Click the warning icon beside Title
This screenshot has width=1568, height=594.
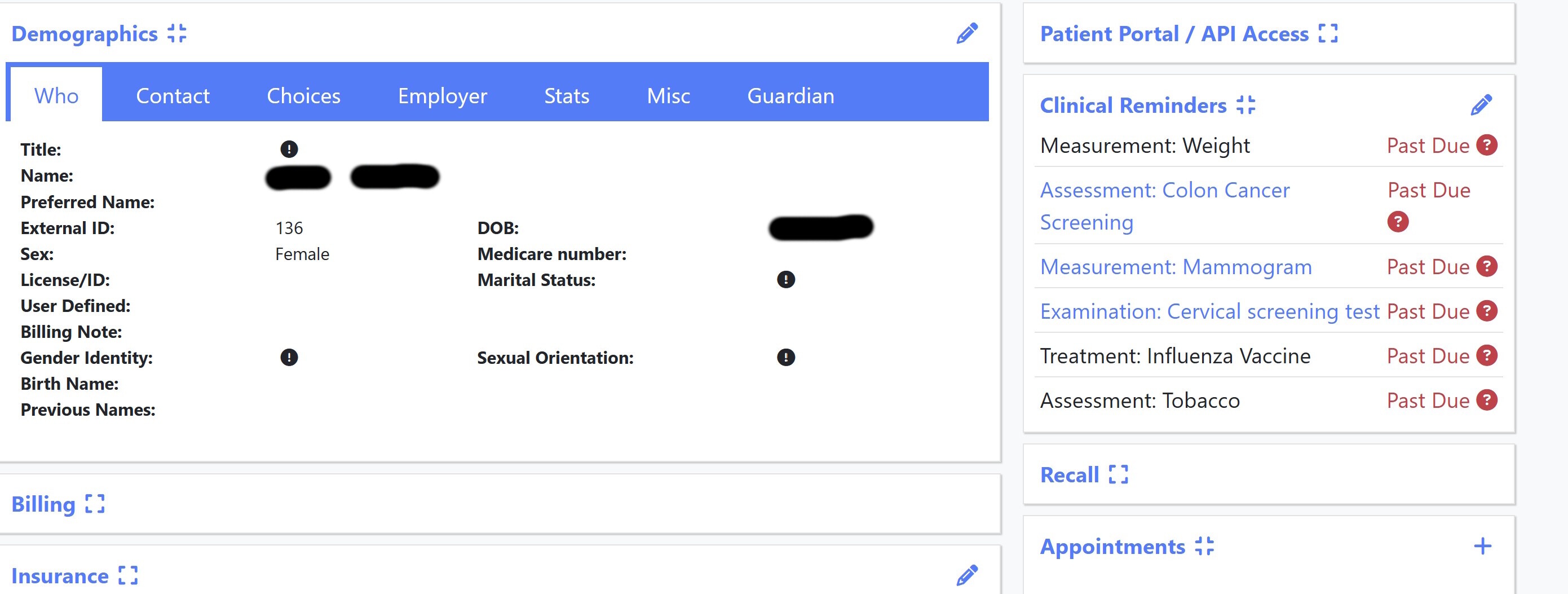click(289, 149)
